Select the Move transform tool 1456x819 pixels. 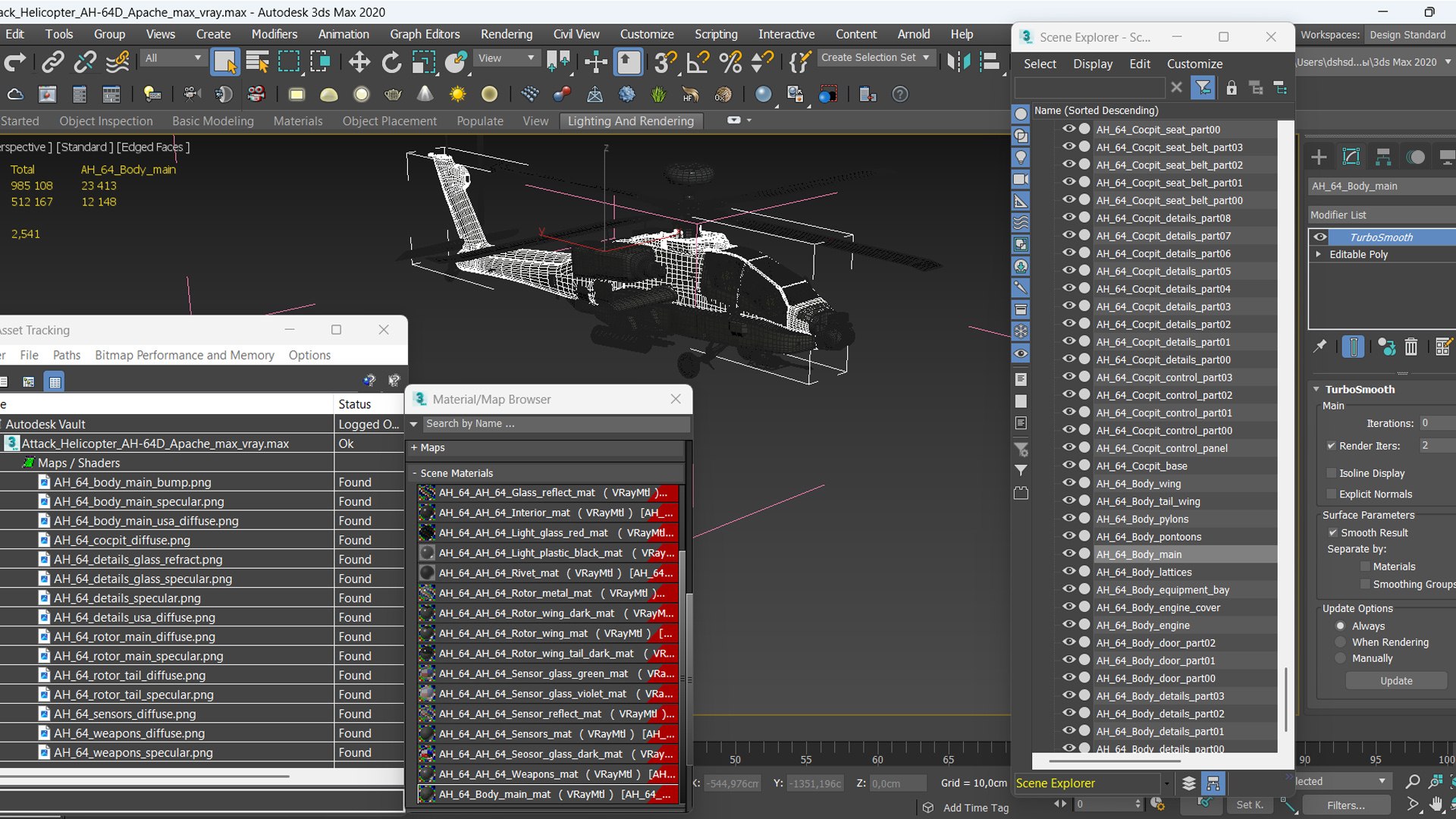click(x=359, y=62)
